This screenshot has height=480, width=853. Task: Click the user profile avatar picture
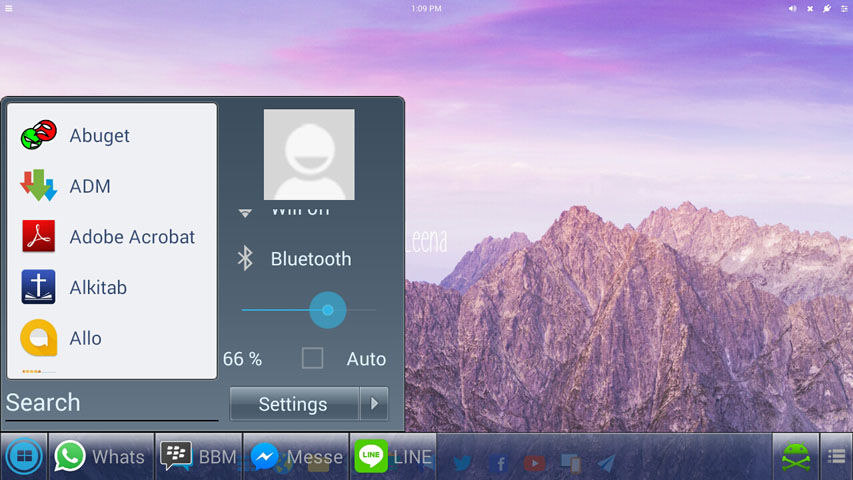309,155
